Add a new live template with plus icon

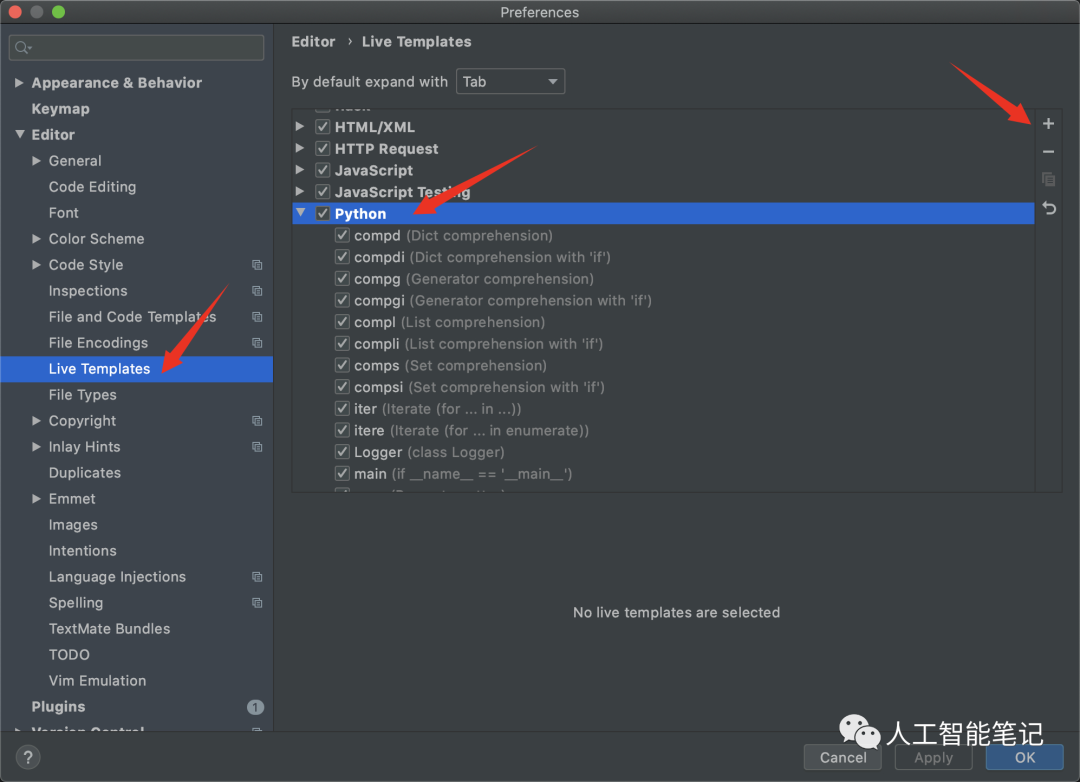1048,124
